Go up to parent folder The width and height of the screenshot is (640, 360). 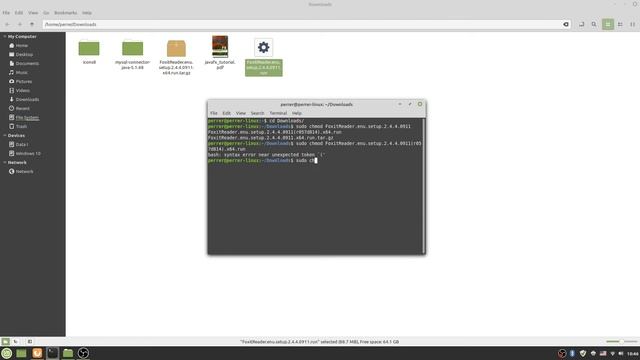point(32,24)
